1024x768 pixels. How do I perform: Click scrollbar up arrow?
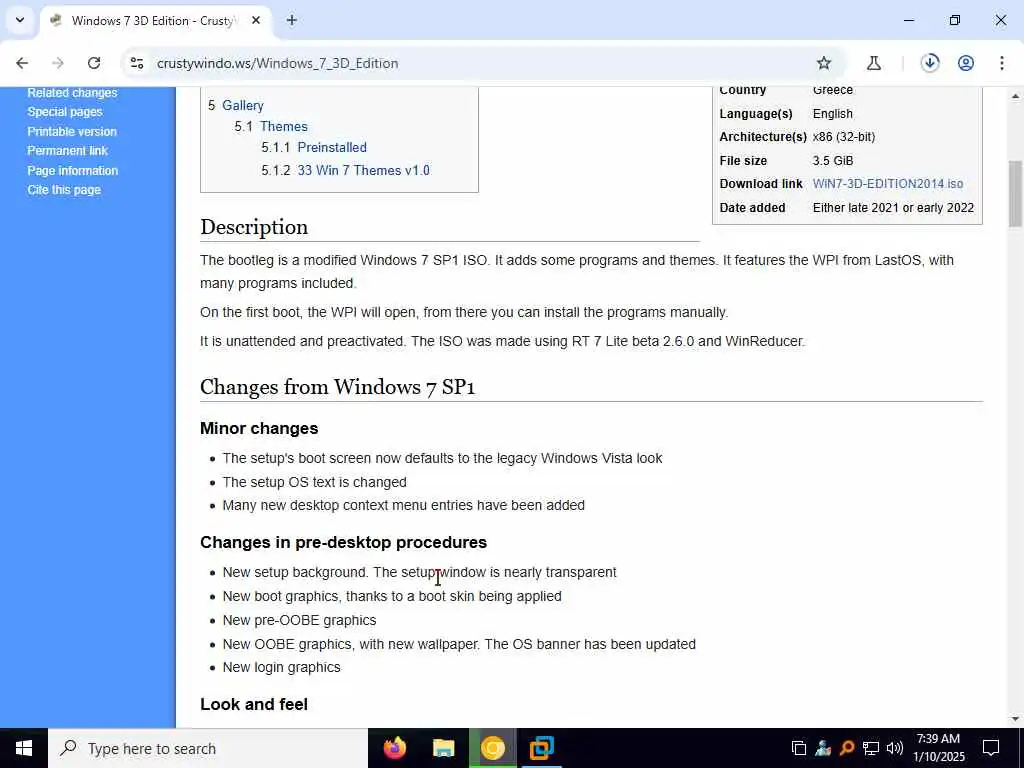1015,96
